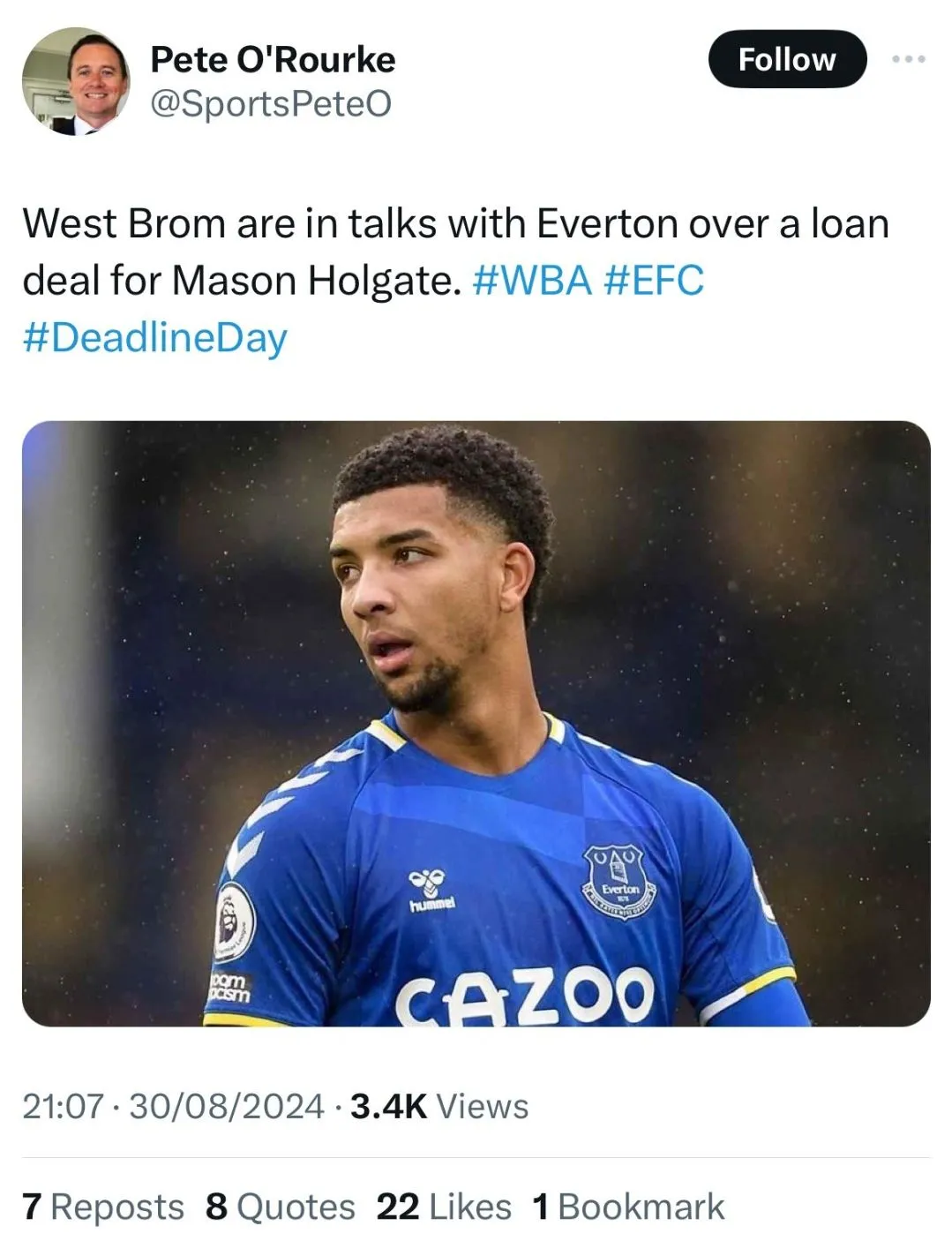Click the Premier League sleeve badge

click(x=234, y=923)
